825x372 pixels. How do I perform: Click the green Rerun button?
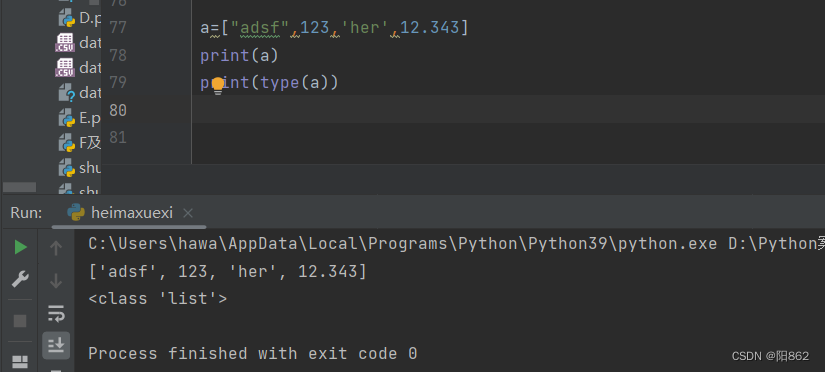(x=20, y=247)
